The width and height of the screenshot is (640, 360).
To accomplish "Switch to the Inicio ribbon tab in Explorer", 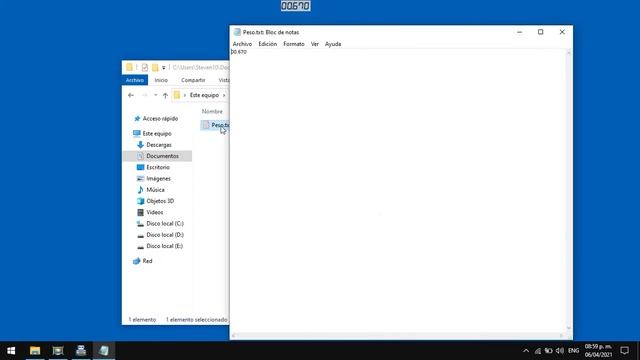I will (161, 80).
